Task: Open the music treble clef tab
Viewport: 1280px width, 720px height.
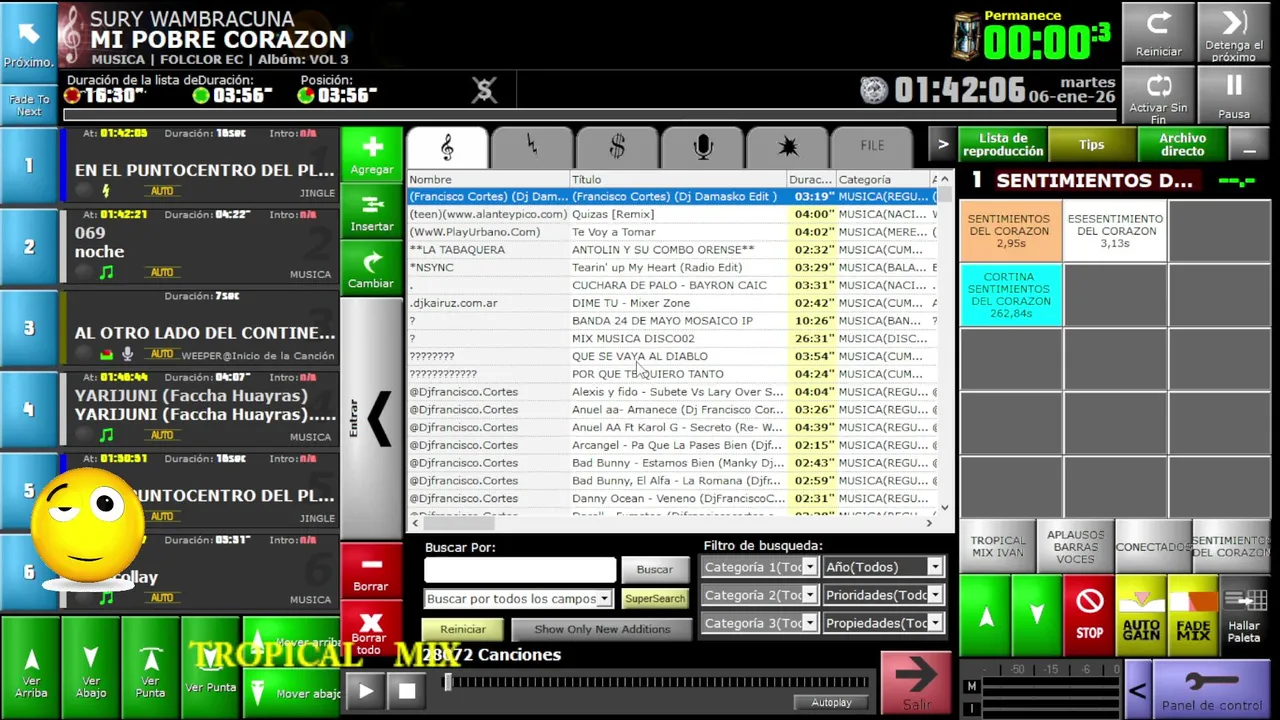Action: coord(447,147)
